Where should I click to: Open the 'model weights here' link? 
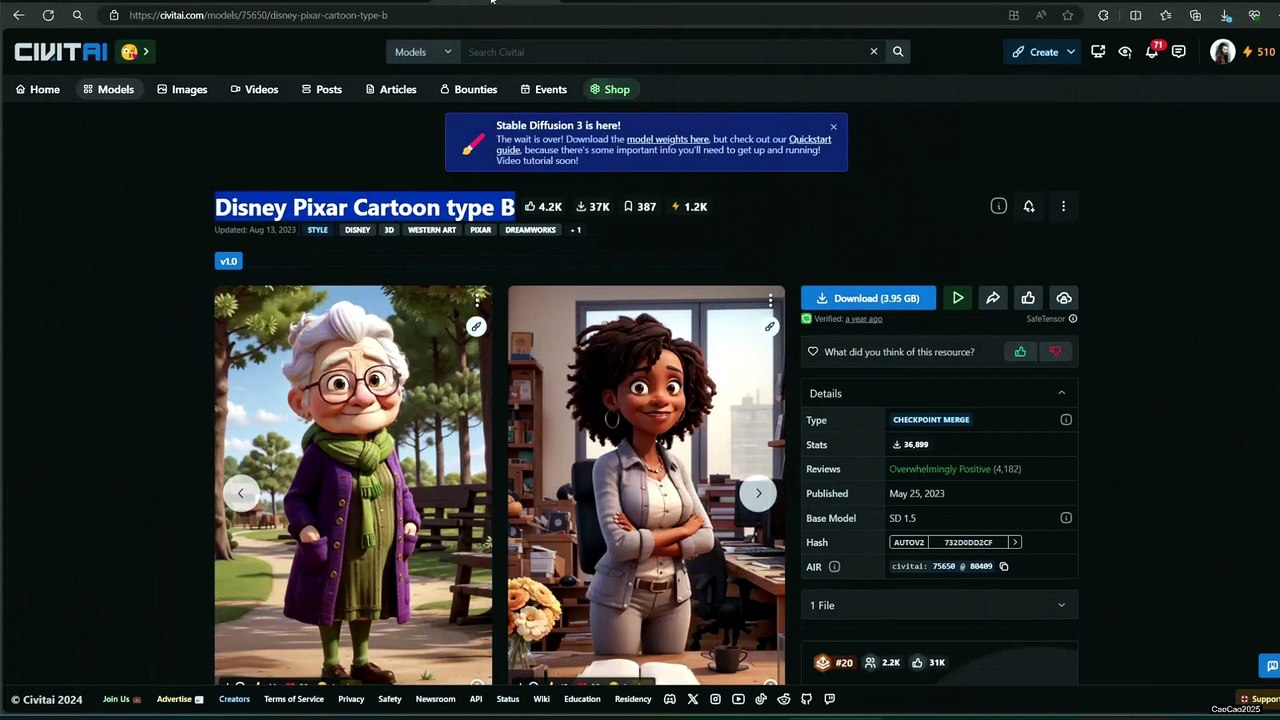668,139
